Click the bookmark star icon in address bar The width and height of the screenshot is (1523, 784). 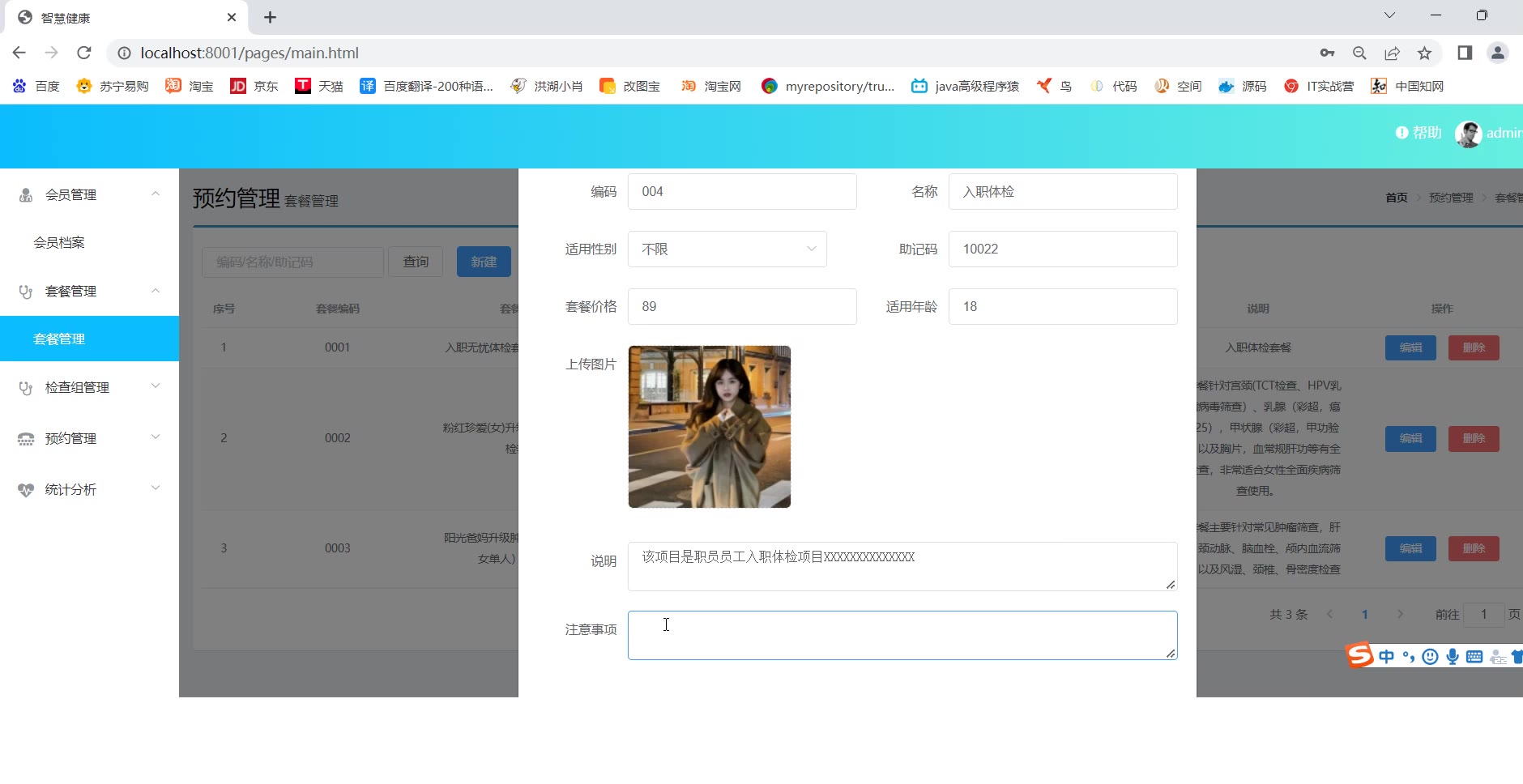(1424, 53)
